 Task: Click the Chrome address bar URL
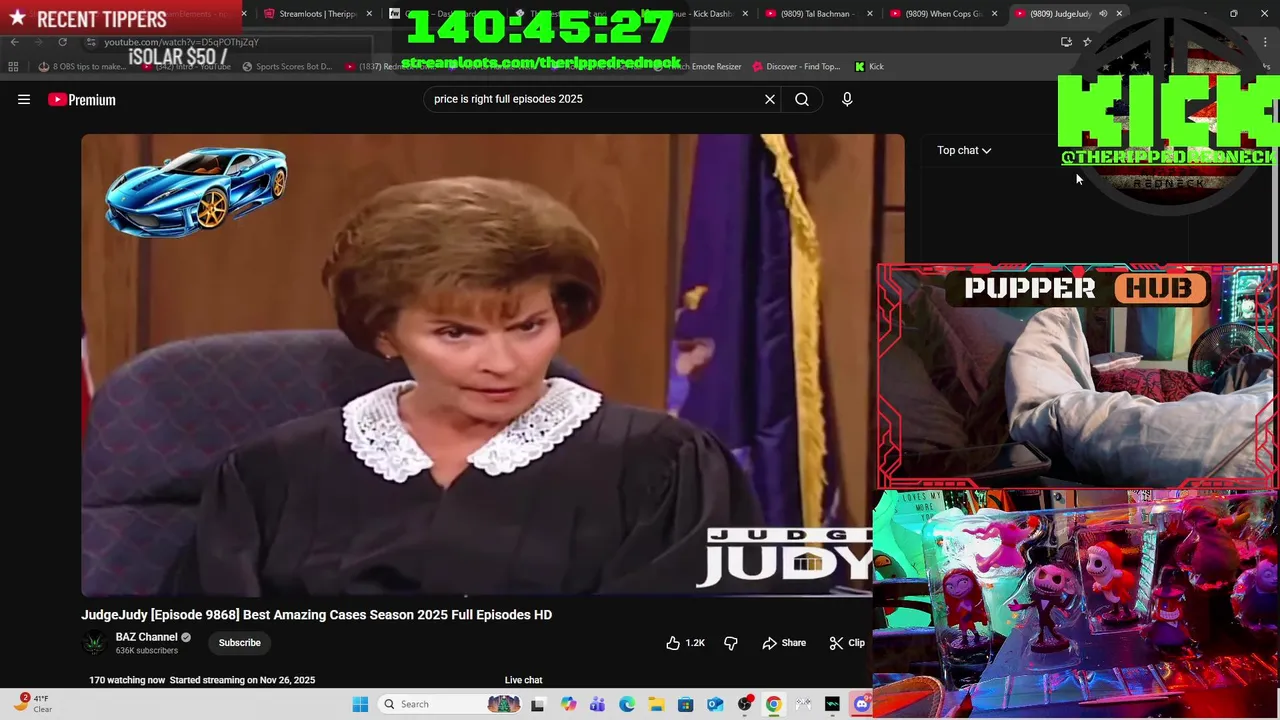coord(181,42)
